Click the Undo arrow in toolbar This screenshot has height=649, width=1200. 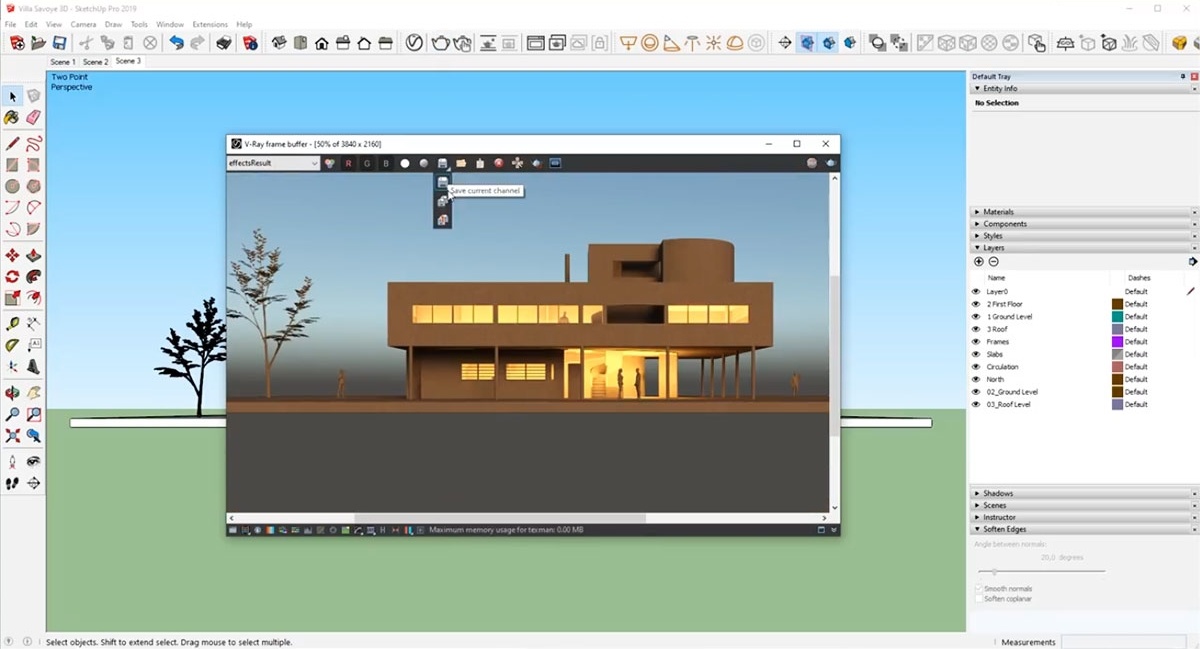pos(177,43)
